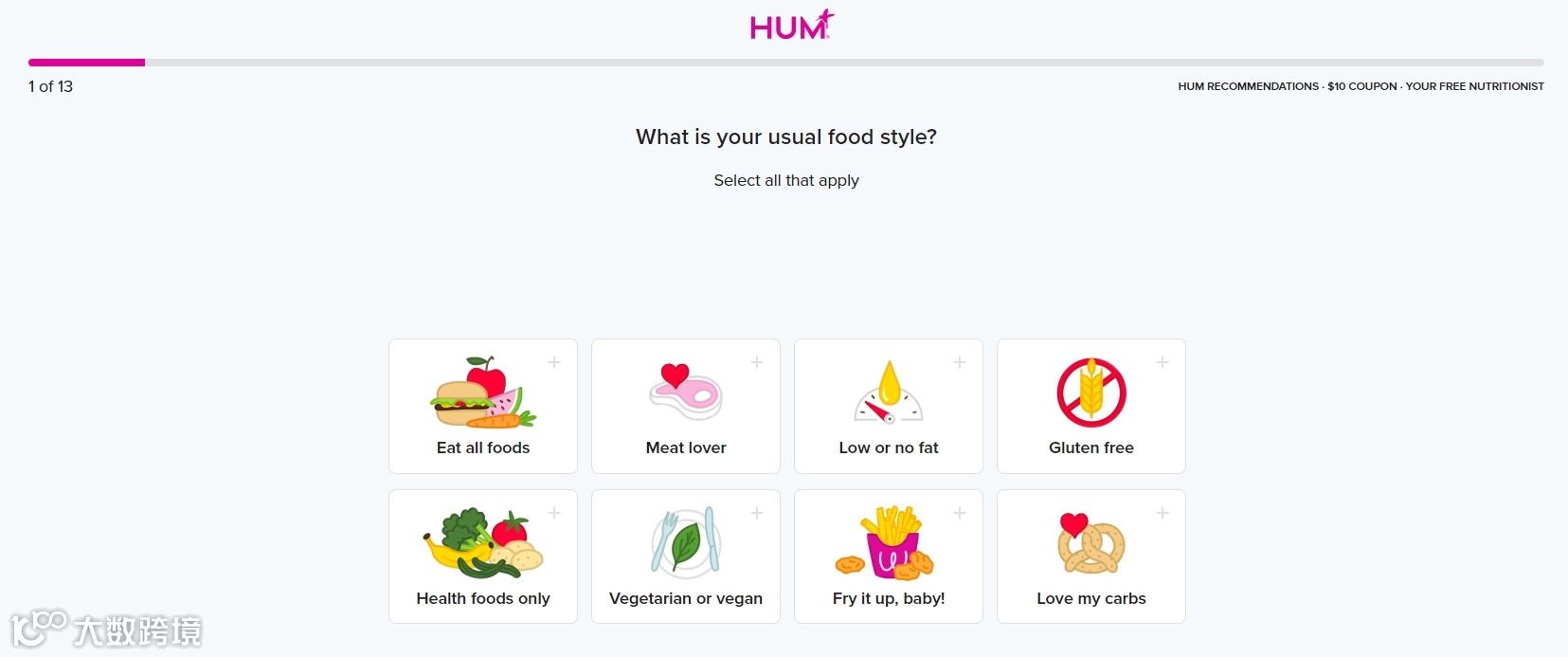Toggle the plus on Gluten free card

(1162, 362)
